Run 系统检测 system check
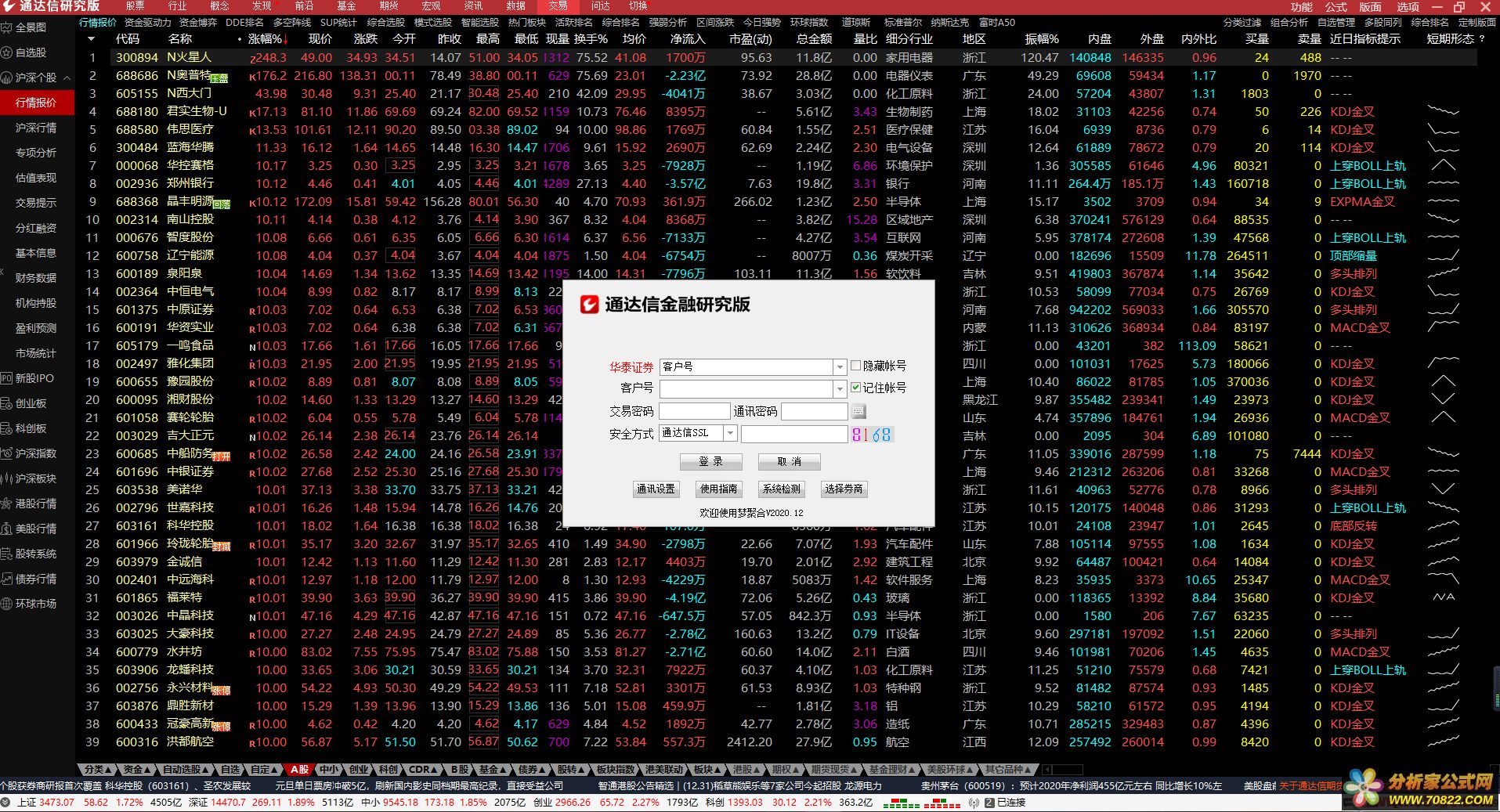The height and width of the screenshot is (812, 1500). coord(781,489)
